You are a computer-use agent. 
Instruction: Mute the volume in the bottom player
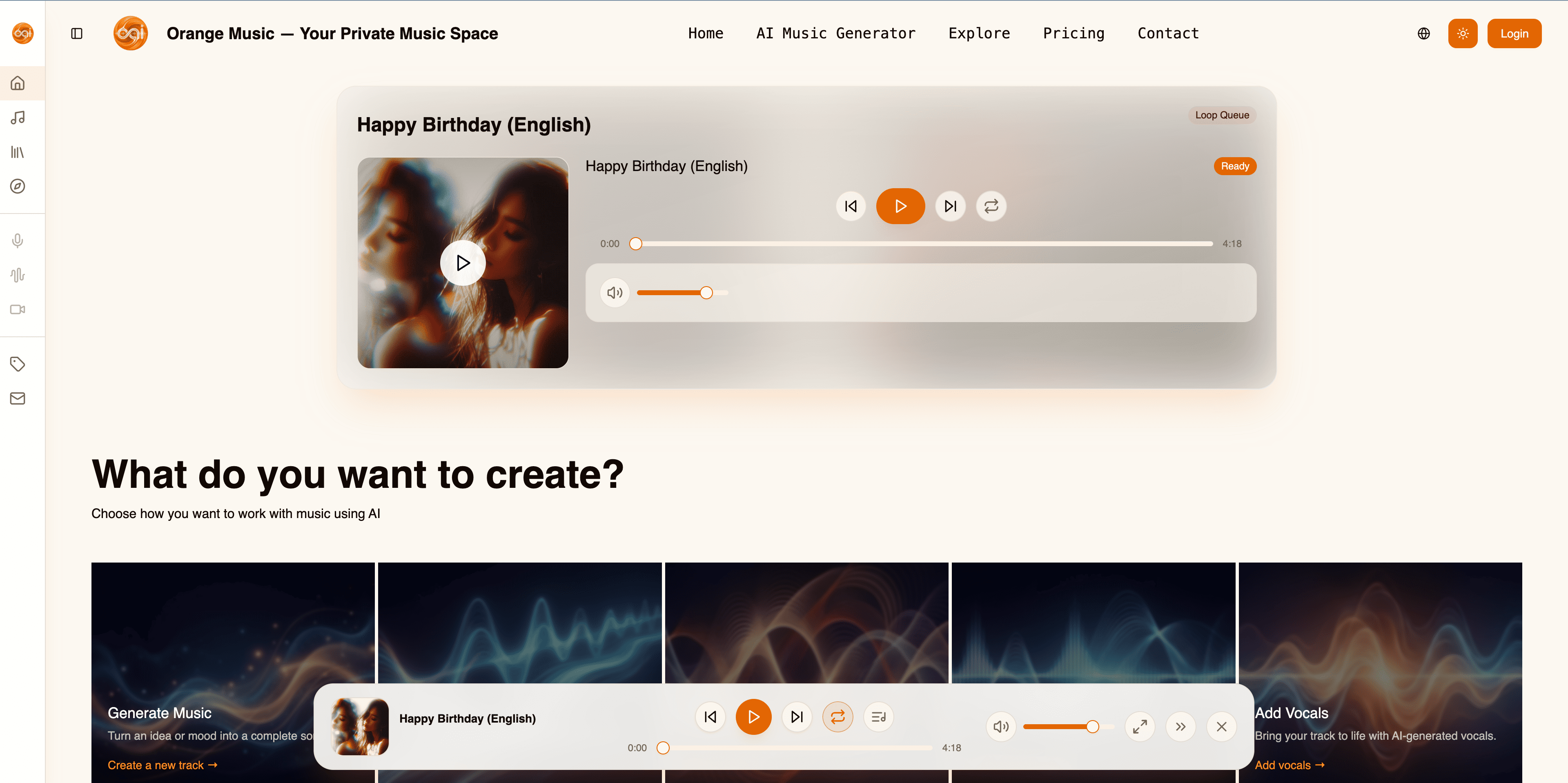click(x=1001, y=726)
